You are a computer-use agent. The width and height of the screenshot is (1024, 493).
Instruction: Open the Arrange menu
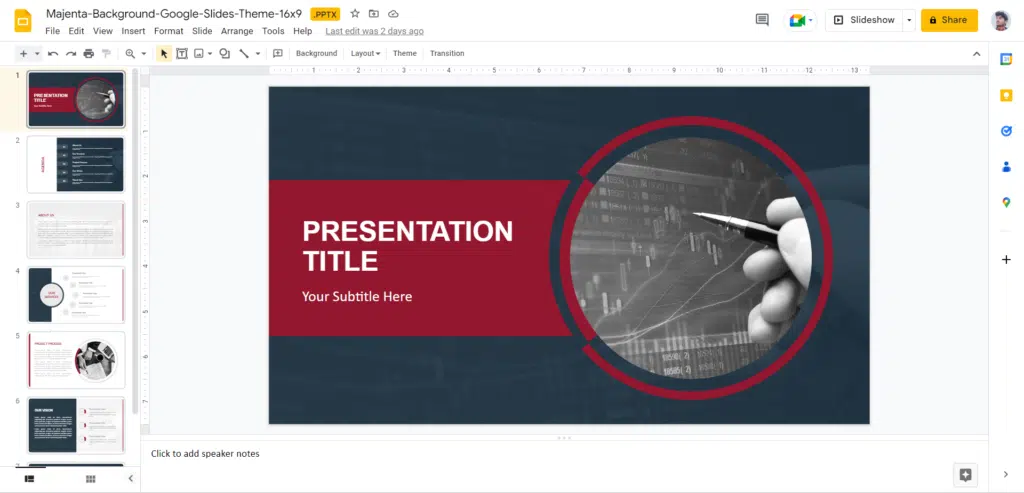[237, 31]
